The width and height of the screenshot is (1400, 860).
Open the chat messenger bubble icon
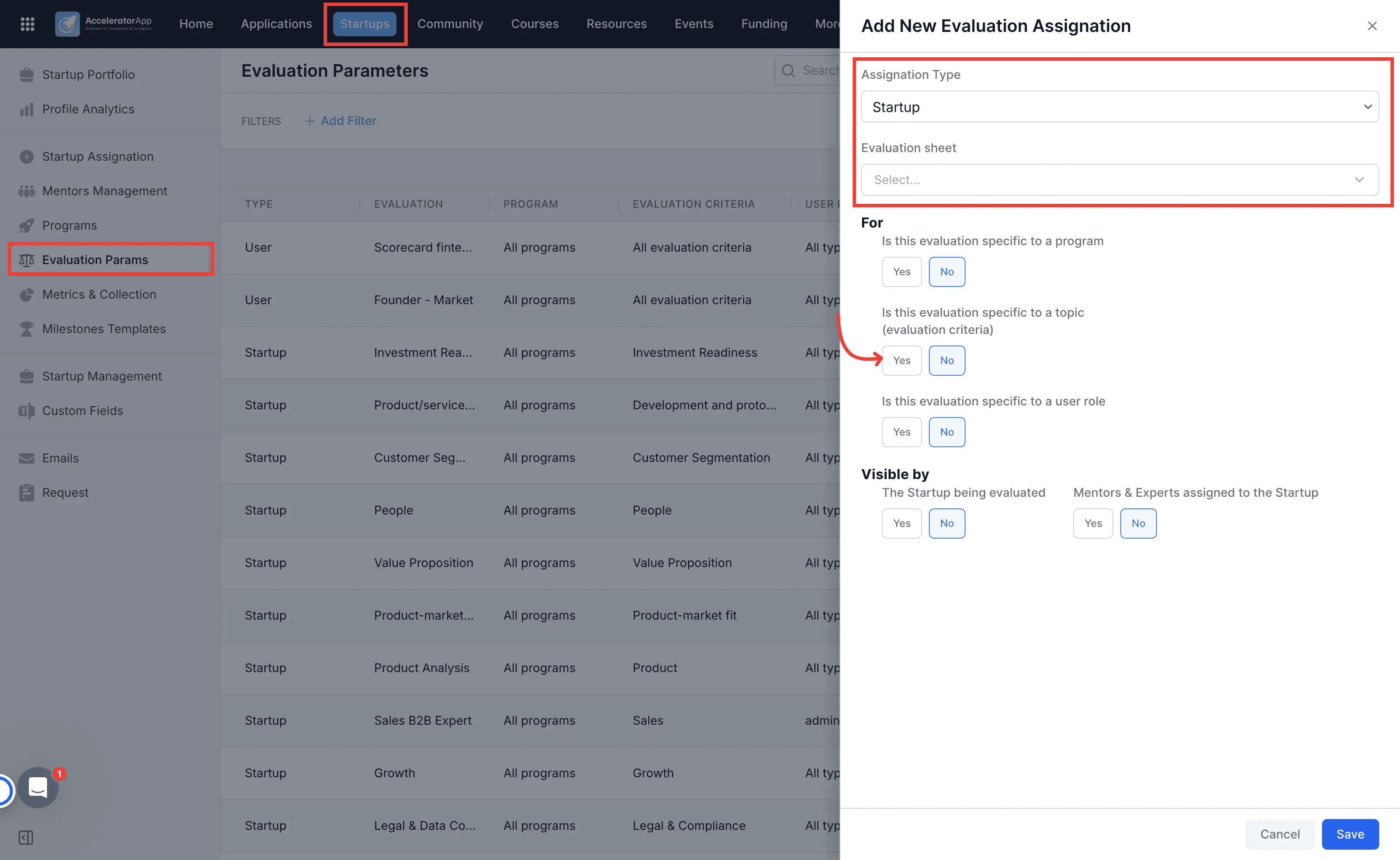[38, 787]
